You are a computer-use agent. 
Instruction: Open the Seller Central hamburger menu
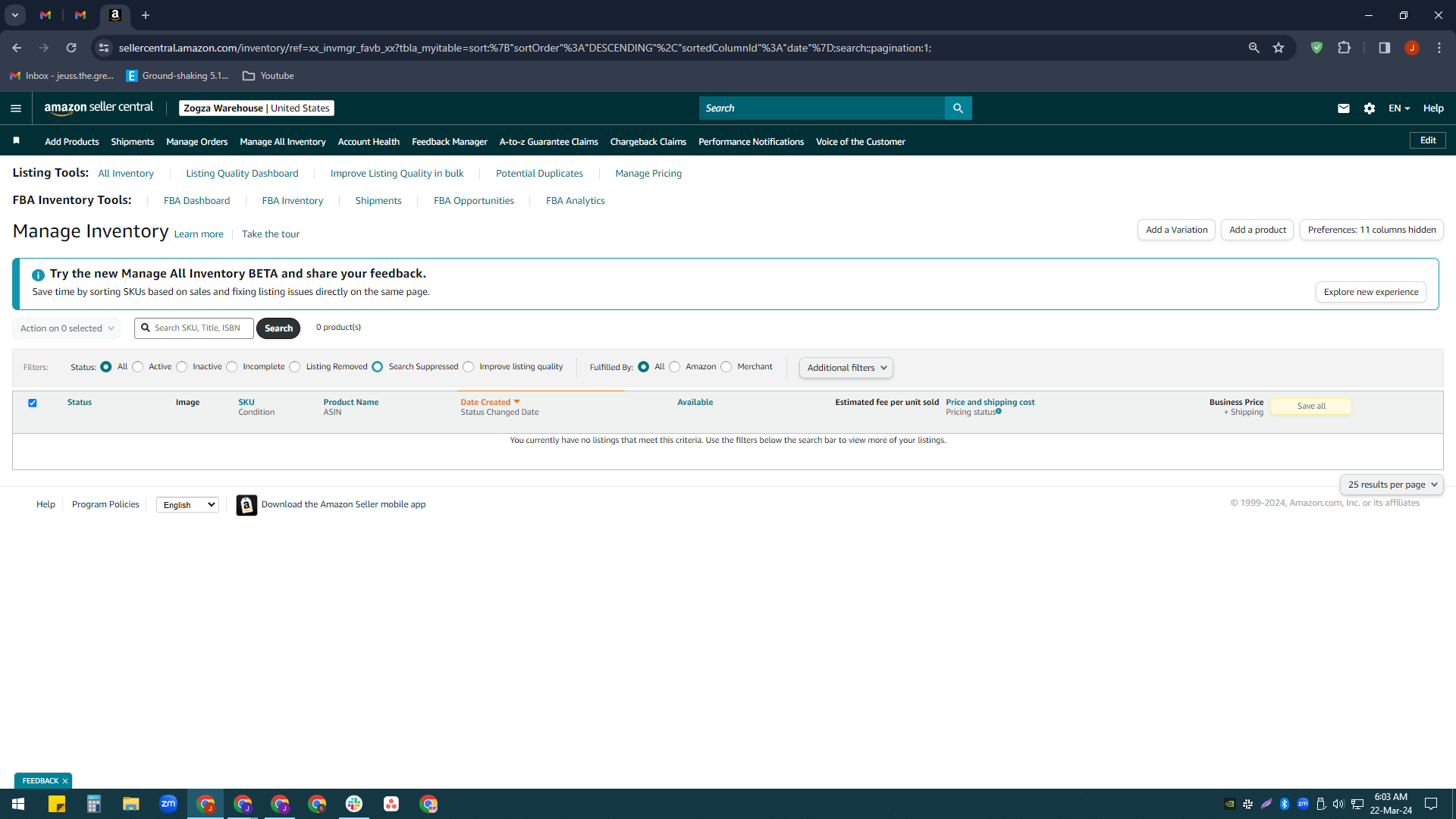16,108
